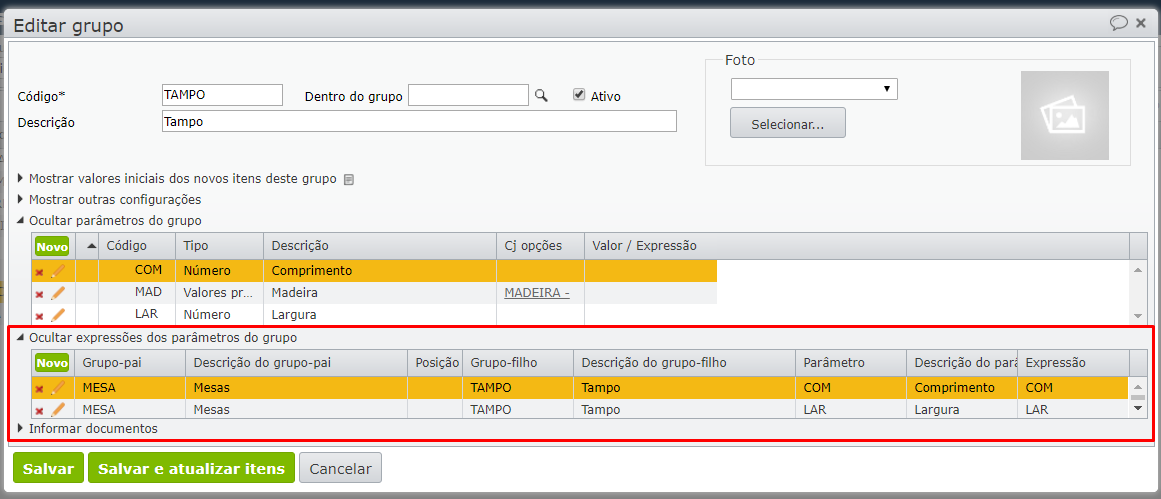Image resolution: width=1161 pixels, height=499 pixels.
Task: Collapse Ocultar parâmetros do grupo
Action: point(109,221)
